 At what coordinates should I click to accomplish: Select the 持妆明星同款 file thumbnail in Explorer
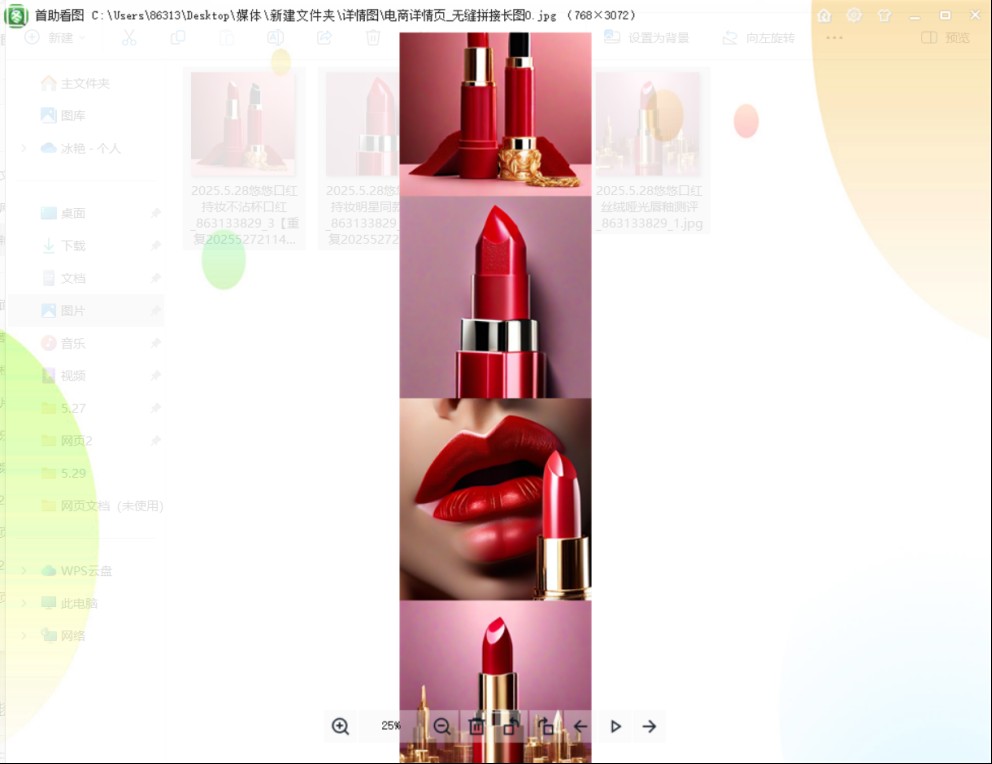[x=363, y=123]
